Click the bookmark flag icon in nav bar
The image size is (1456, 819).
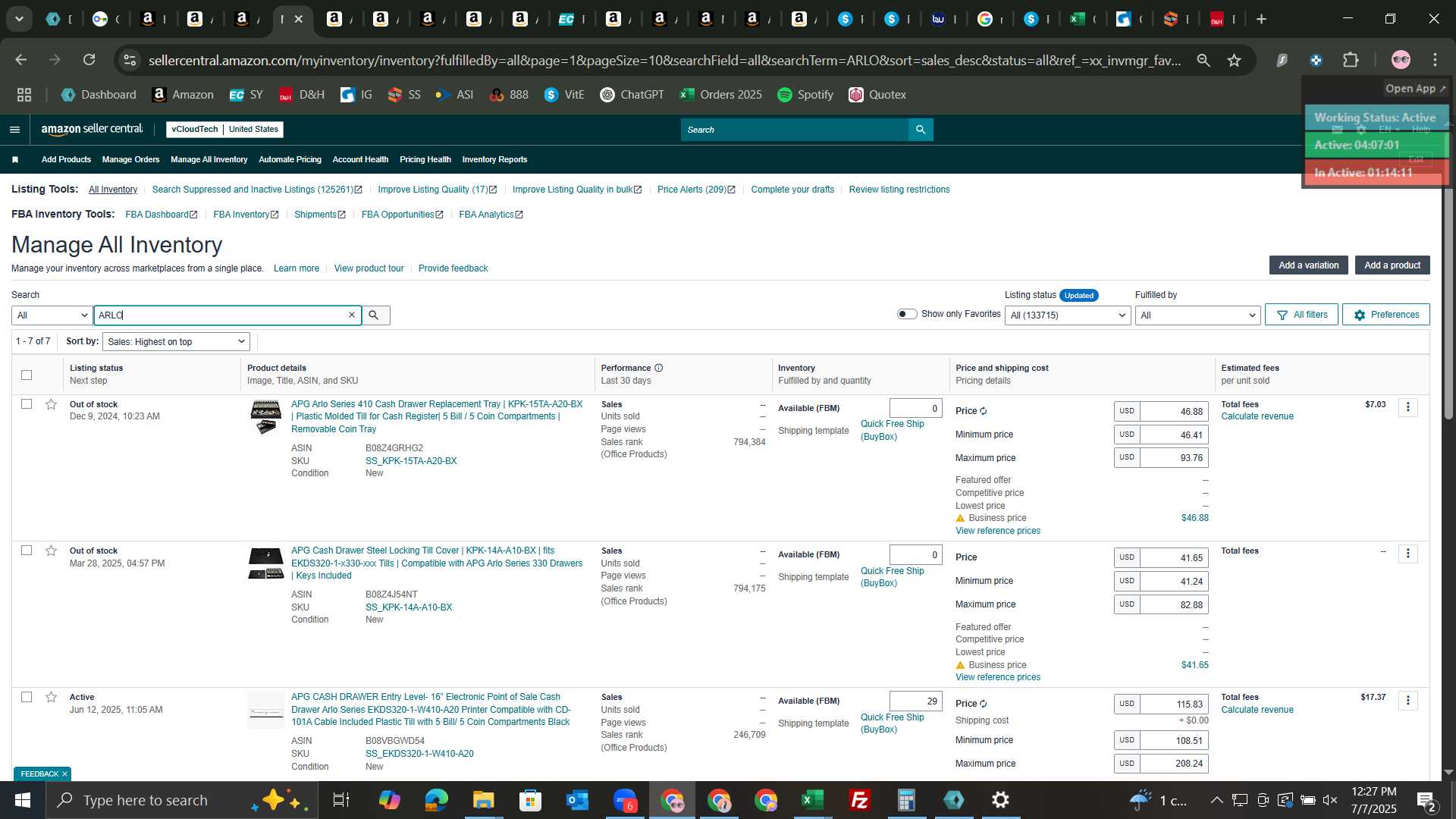pyautogui.click(x=15, y=160)
